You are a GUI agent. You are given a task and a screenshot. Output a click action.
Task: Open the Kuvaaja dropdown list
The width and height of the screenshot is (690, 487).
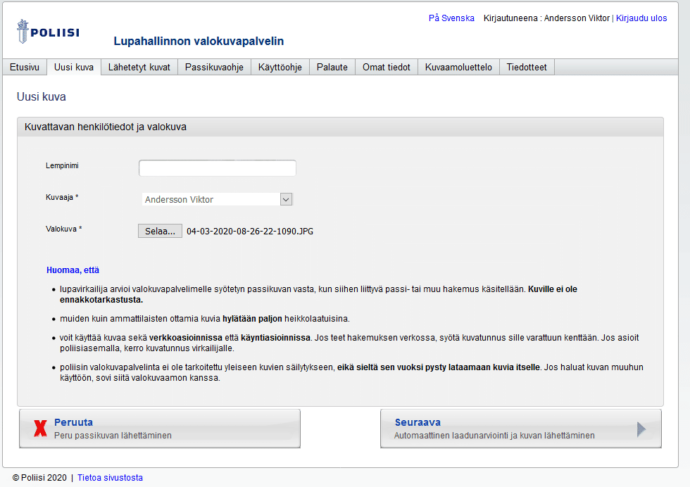coord(286,199)
